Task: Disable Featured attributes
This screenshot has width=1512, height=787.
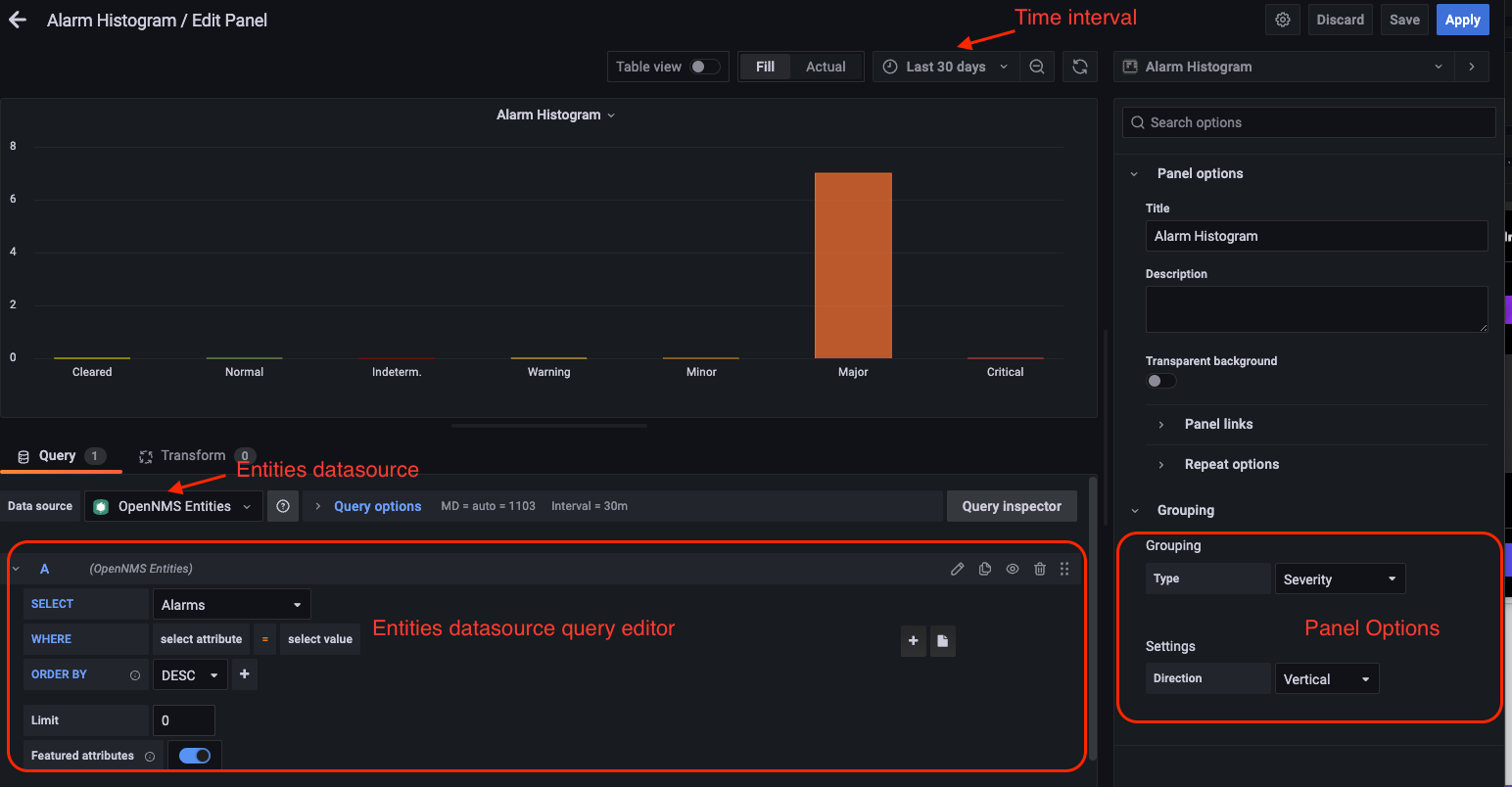Action: click(x=194, y=755)
